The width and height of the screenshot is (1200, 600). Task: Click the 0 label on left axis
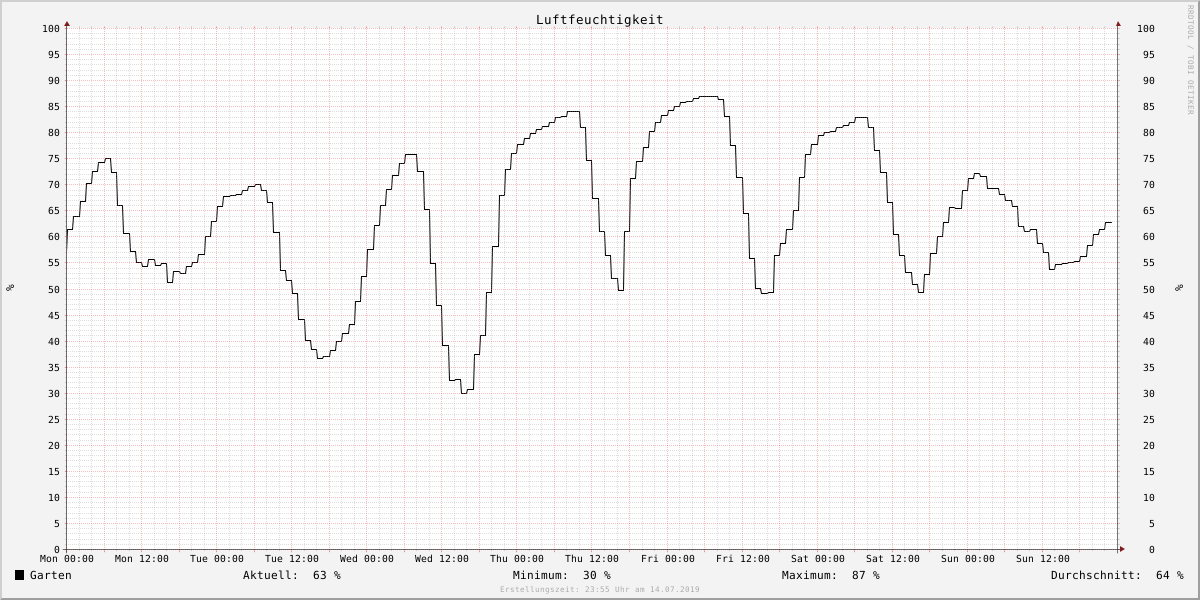pos(57,549)
